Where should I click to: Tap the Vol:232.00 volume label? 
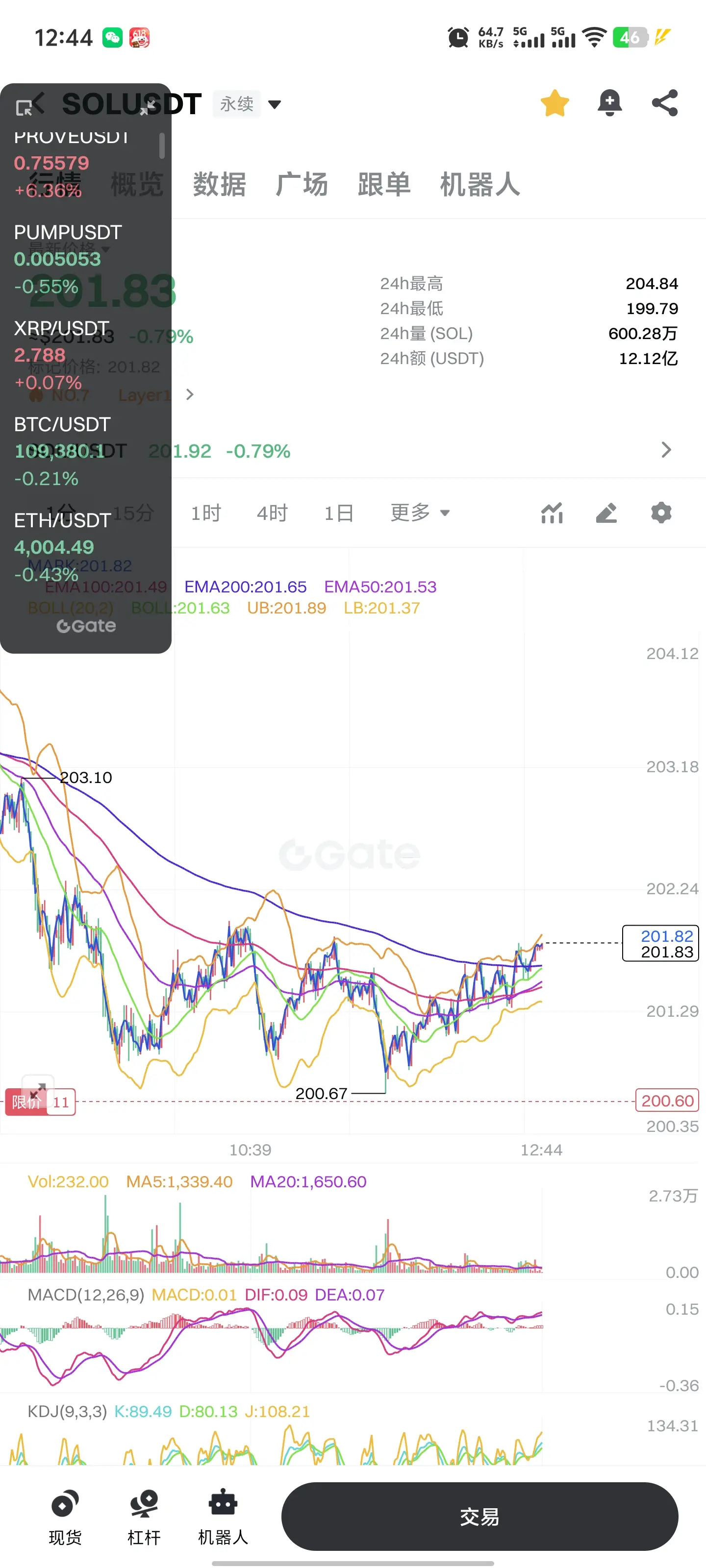point(68,1182)
